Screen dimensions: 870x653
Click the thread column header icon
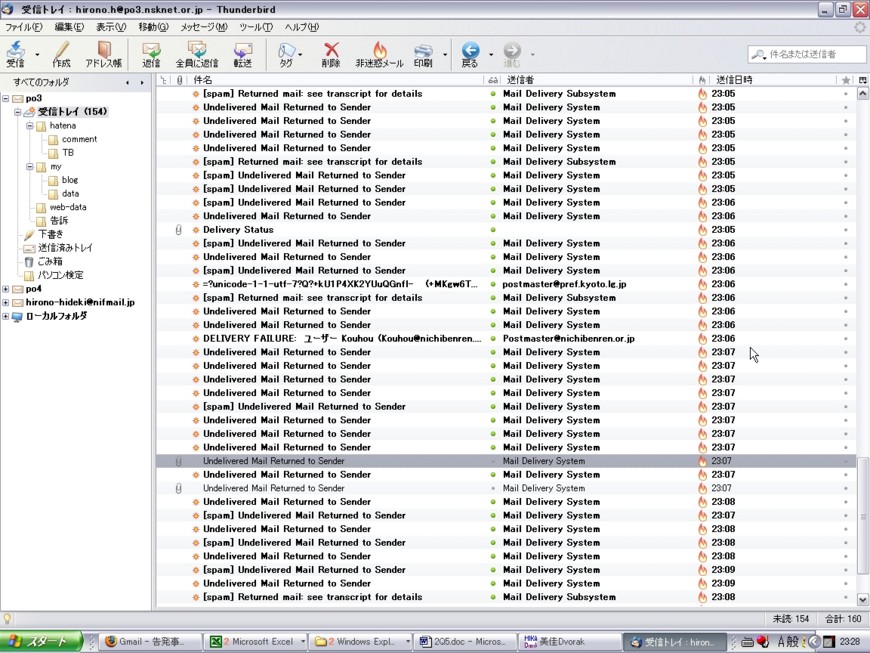coord(164,80)
